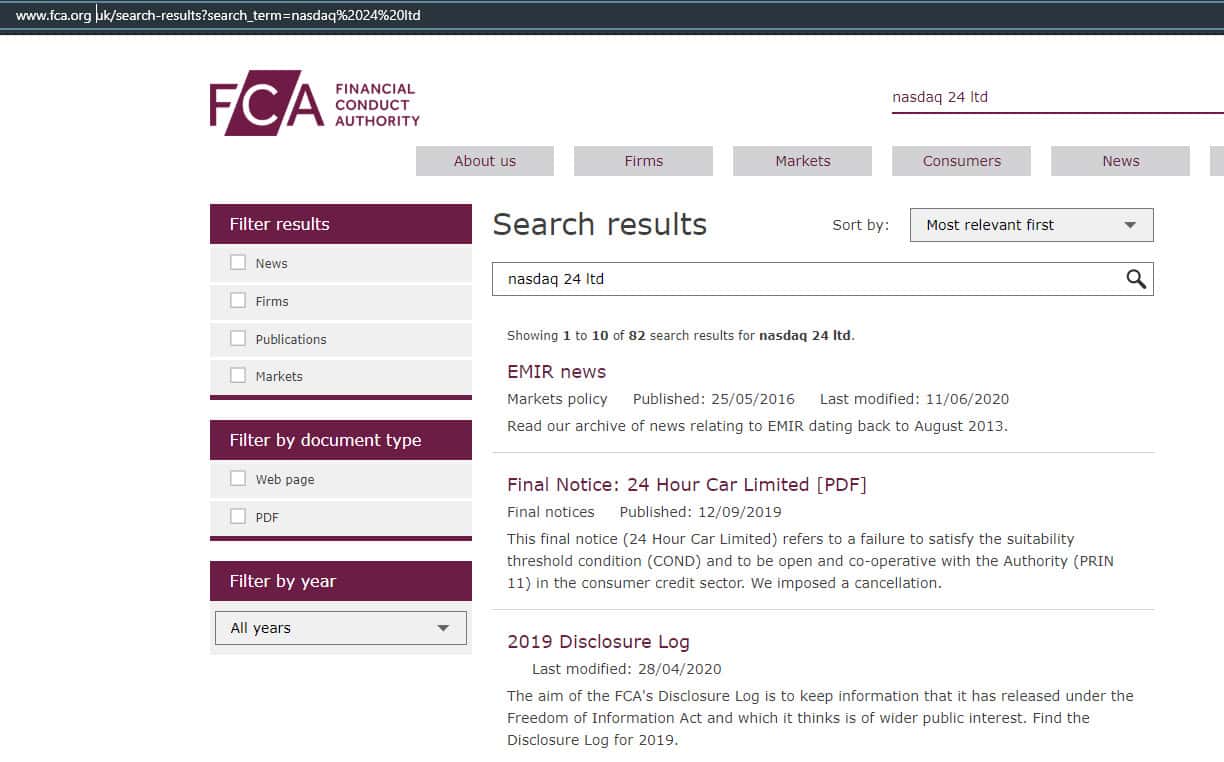Open the EMIR news result
The image size is (1224, 762).
(x=557, y=371)
